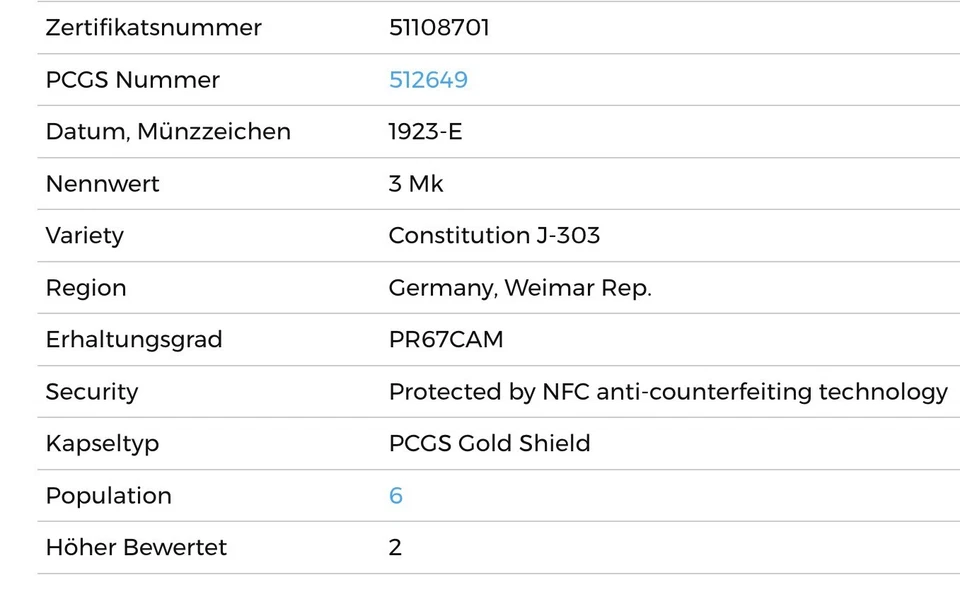The width and height of the screenshot is (960, 604).
Task: Click the PCGS Gold Shield holder value
Action: [x=489, y=444]
